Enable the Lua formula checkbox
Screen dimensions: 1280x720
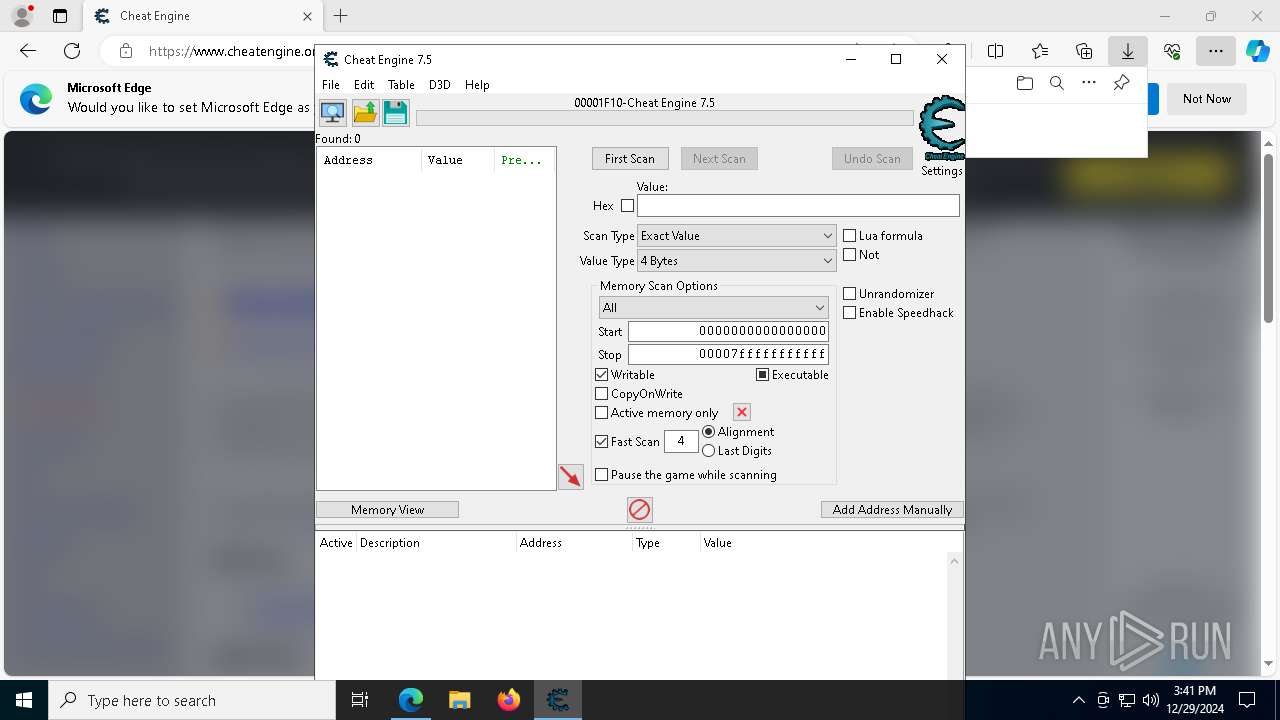pyautogui.click(x=850, y=236)
